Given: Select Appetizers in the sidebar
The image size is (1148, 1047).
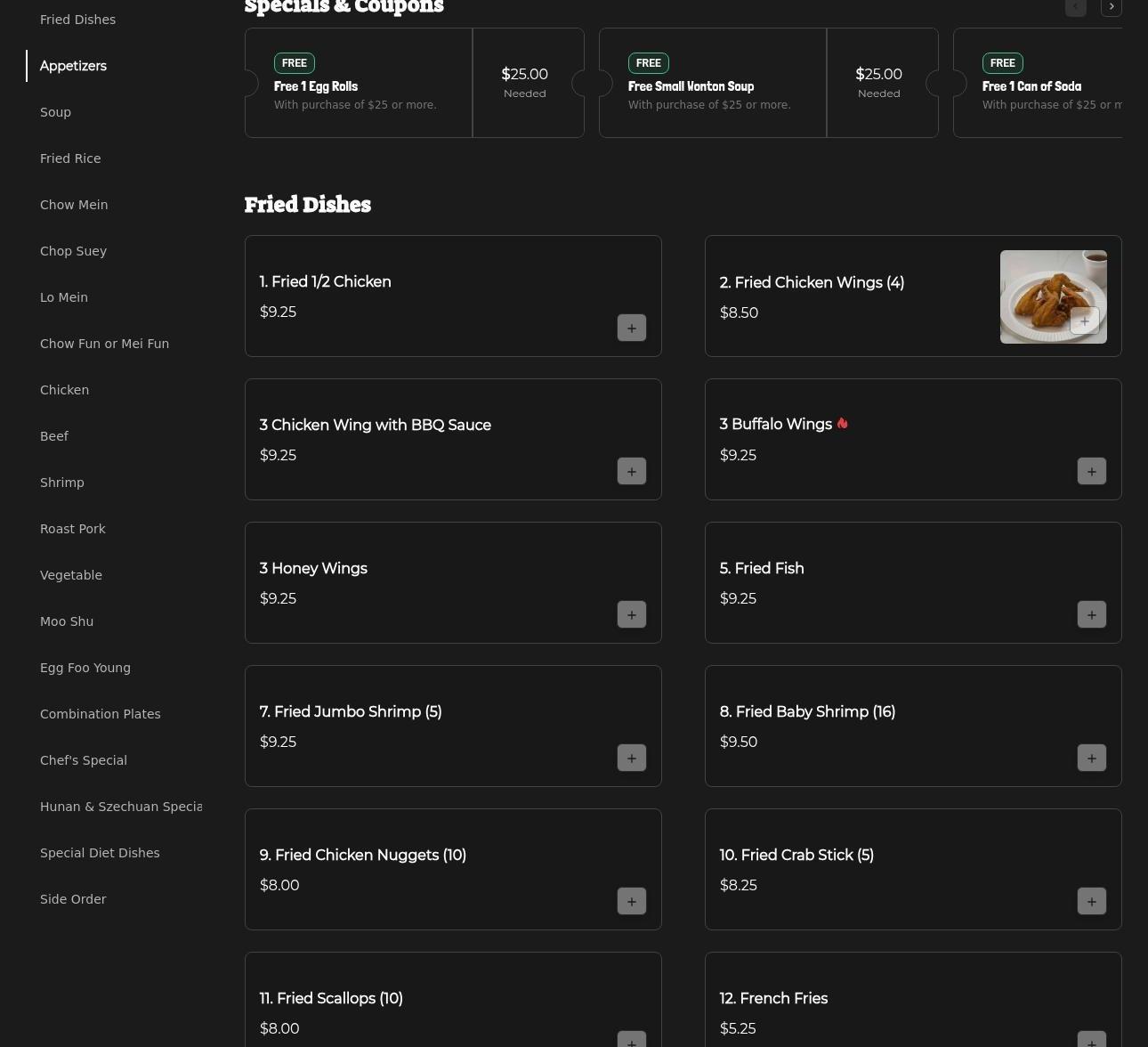Looking at the screenshot, I should 73,66.
